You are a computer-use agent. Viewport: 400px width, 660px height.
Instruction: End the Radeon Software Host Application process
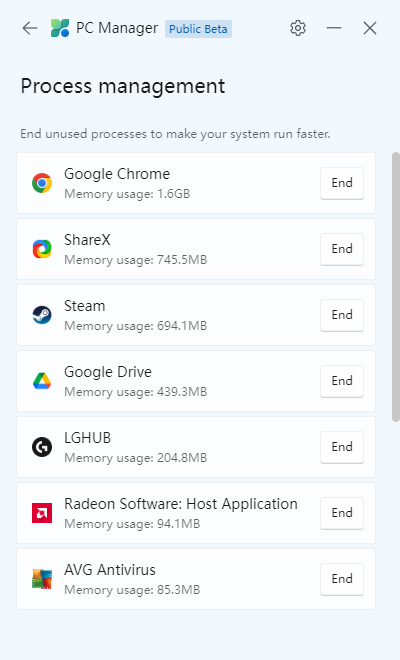[342, 513]
